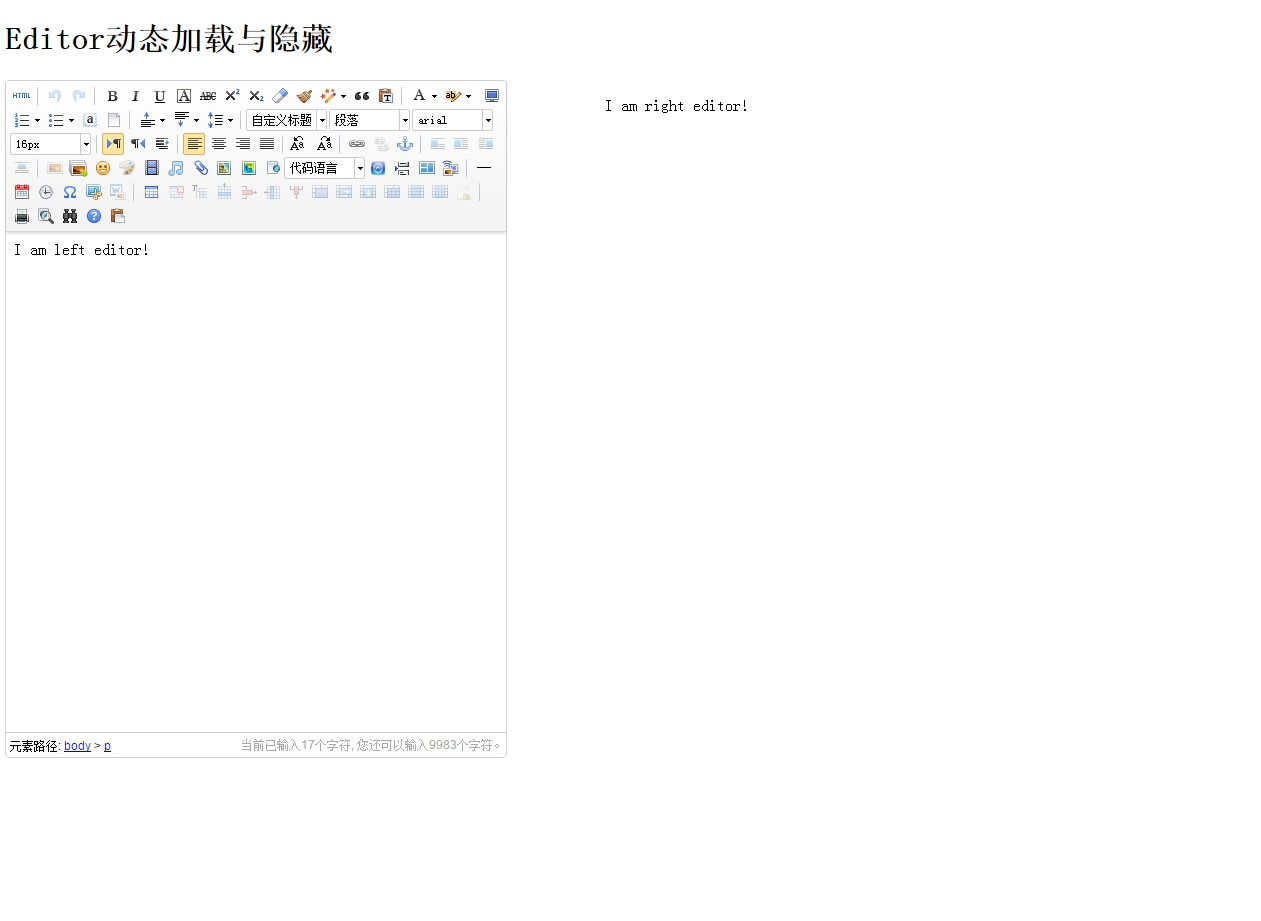This screenshot has height=921, width=1261.
Task: Expand the 代码语言 code language dropdown
Action: pos(360,168)
